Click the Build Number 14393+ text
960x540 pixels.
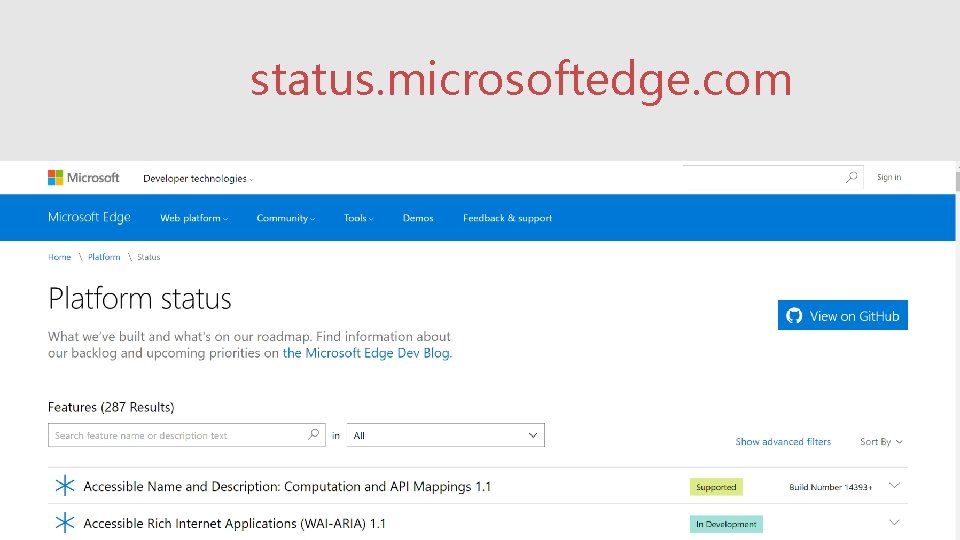pyautogui.click(x=830, y=487)
